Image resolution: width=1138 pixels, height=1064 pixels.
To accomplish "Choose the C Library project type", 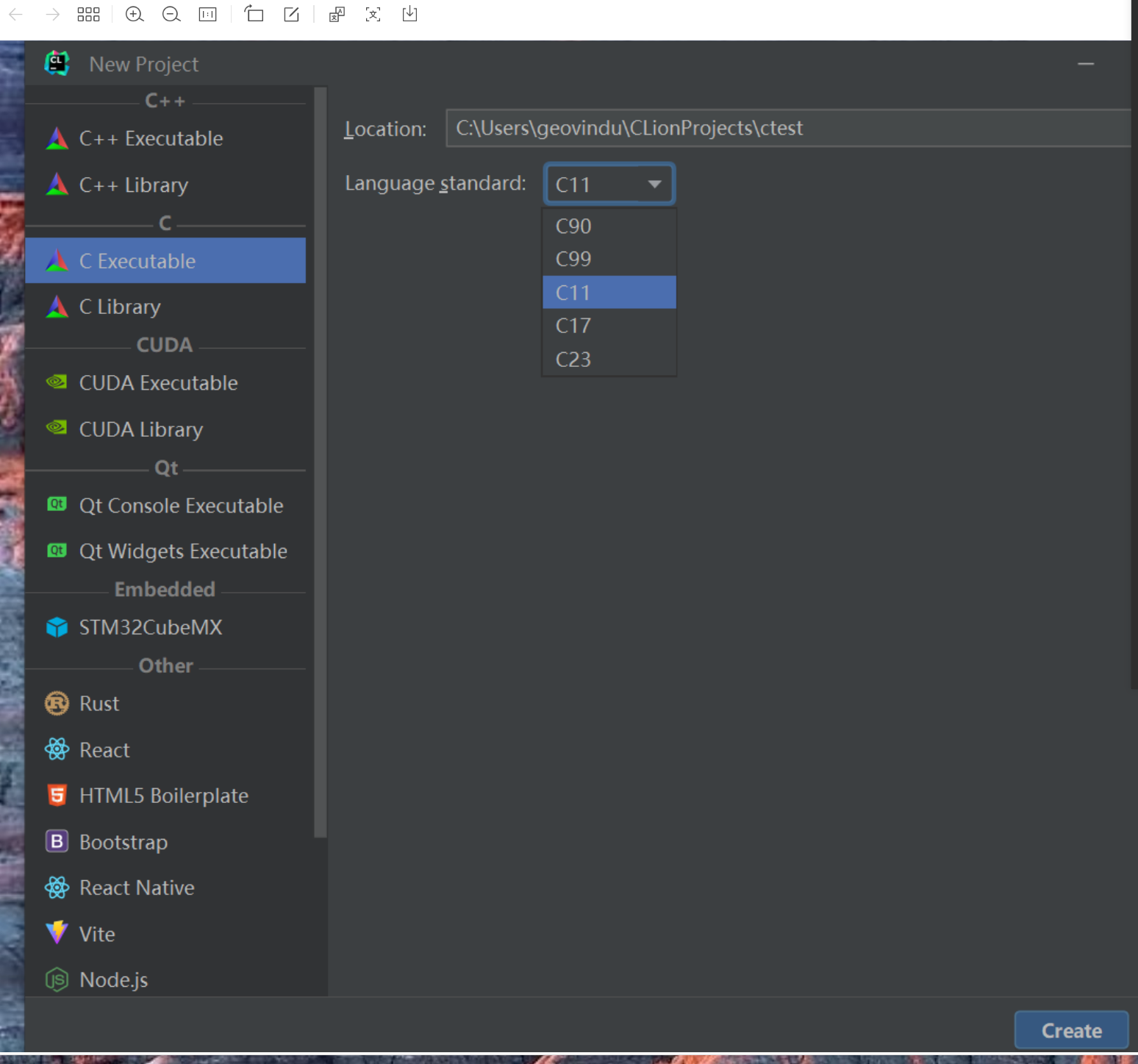I will click(165, 307).
